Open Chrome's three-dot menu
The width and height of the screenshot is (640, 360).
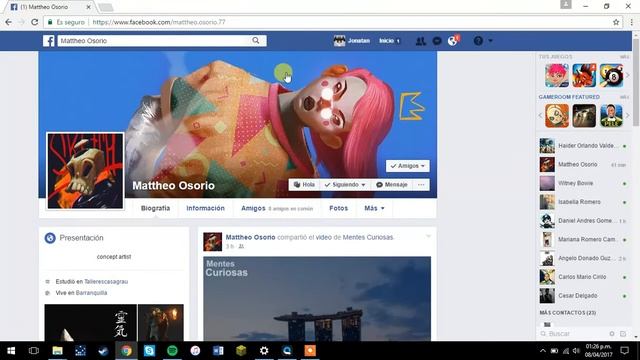pyautogui.click(x=631, y=22)
